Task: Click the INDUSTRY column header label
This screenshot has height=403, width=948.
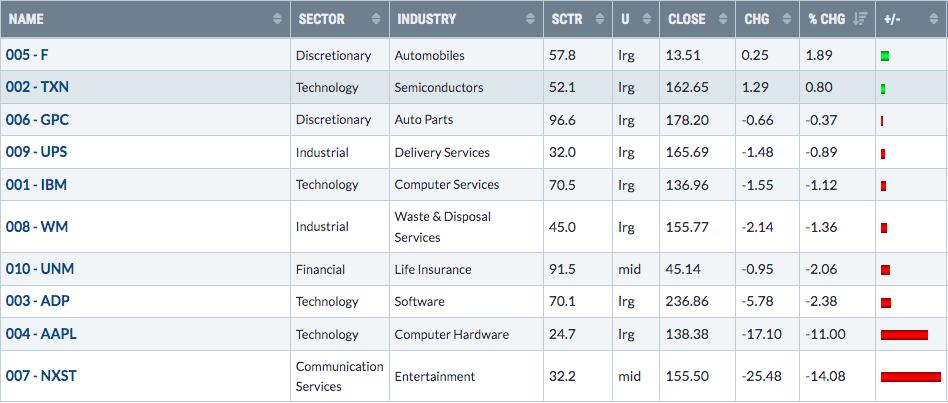Action: [426, 19]
